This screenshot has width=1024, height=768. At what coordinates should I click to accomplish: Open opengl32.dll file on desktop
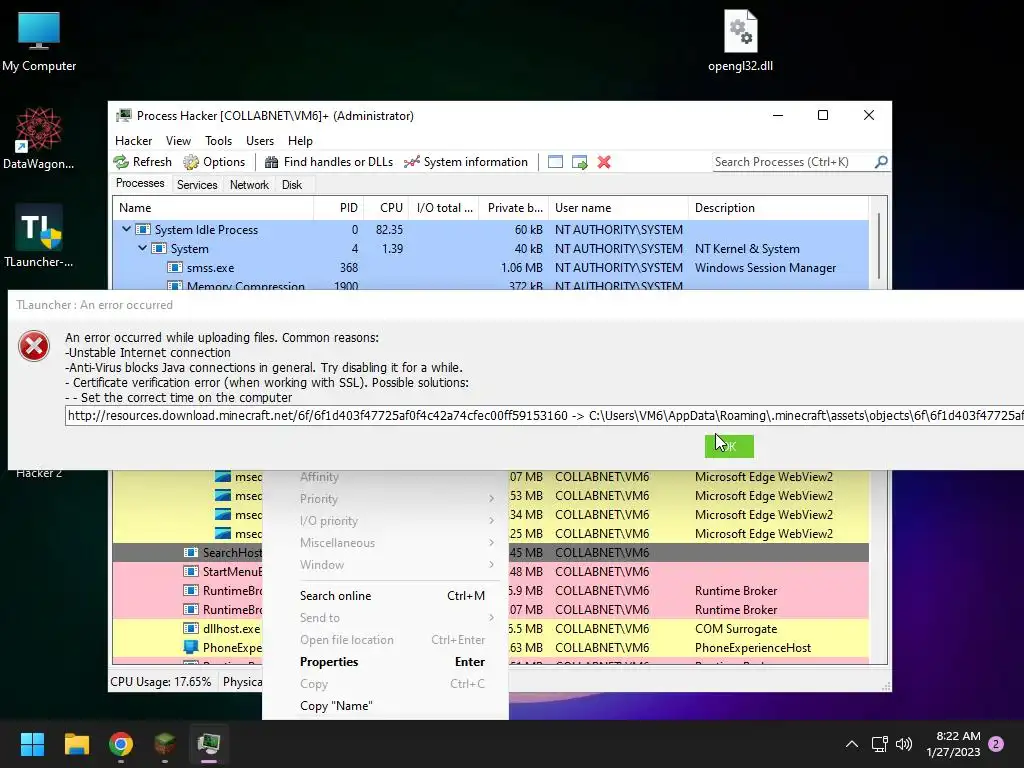[740, 41]
